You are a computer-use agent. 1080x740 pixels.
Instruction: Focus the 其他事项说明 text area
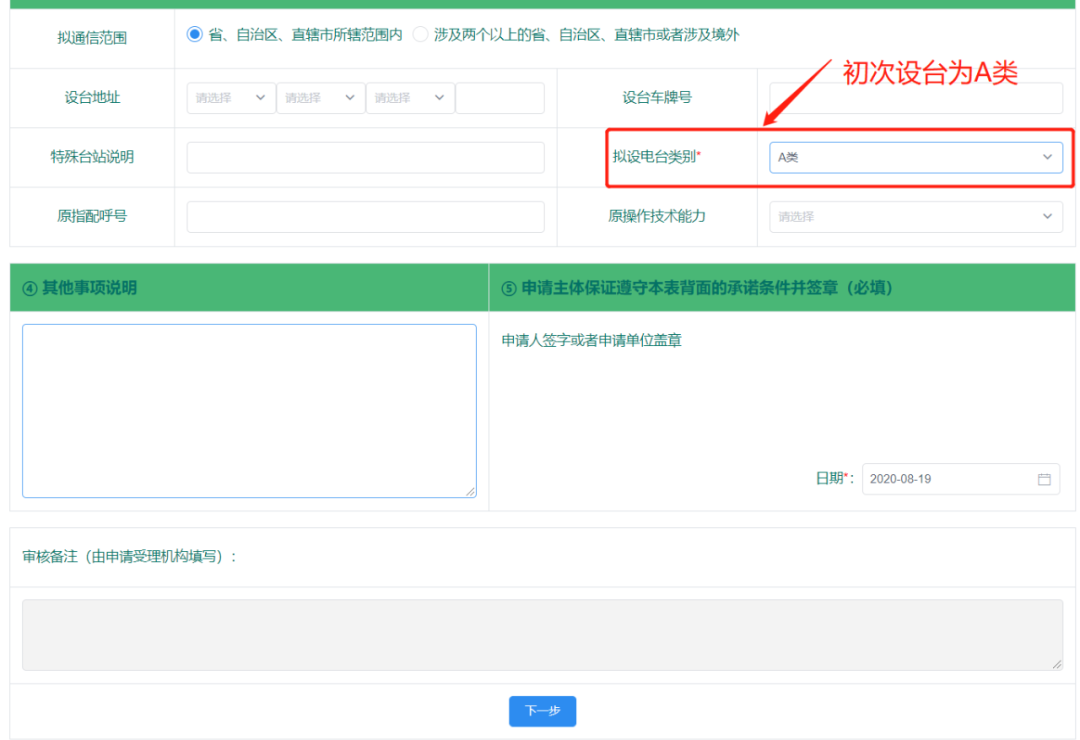coord(249,410)
